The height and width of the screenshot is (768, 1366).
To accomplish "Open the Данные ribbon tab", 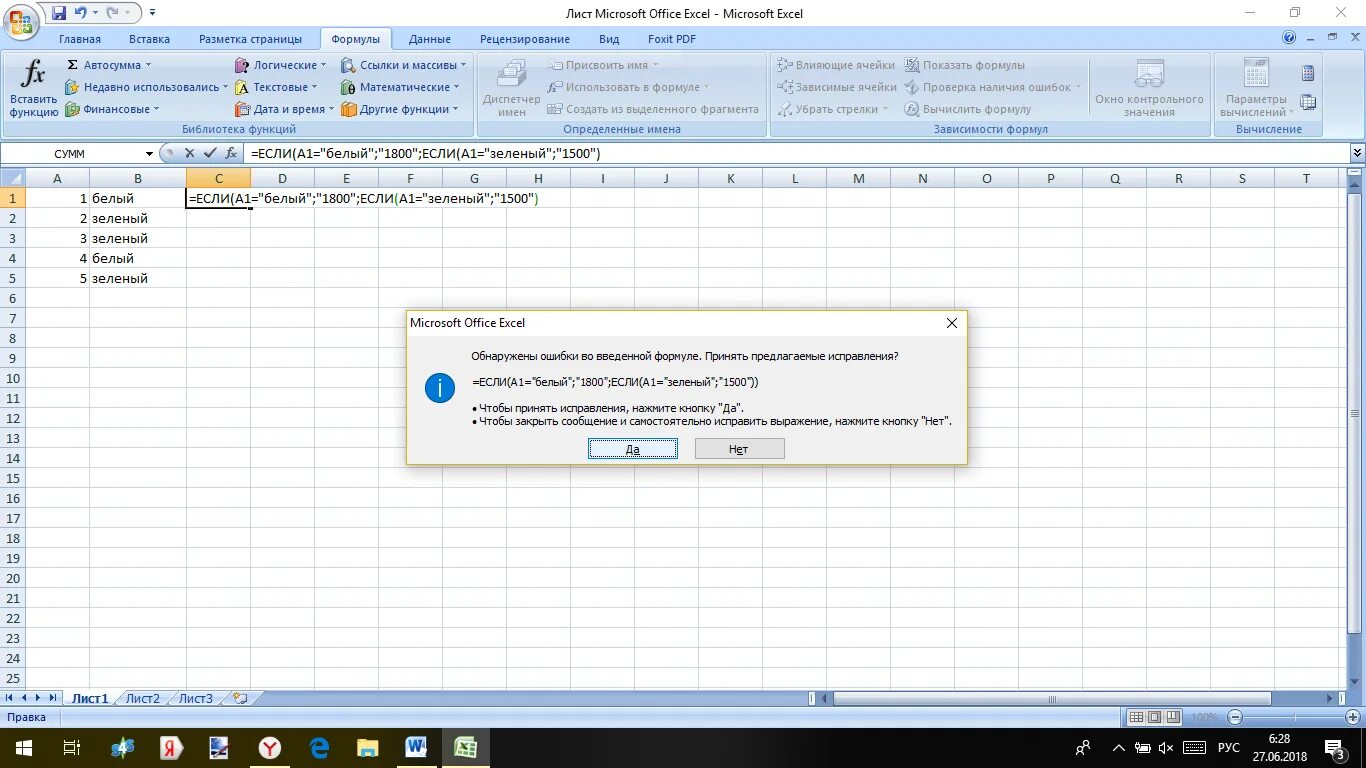I will tap(430, 39).
